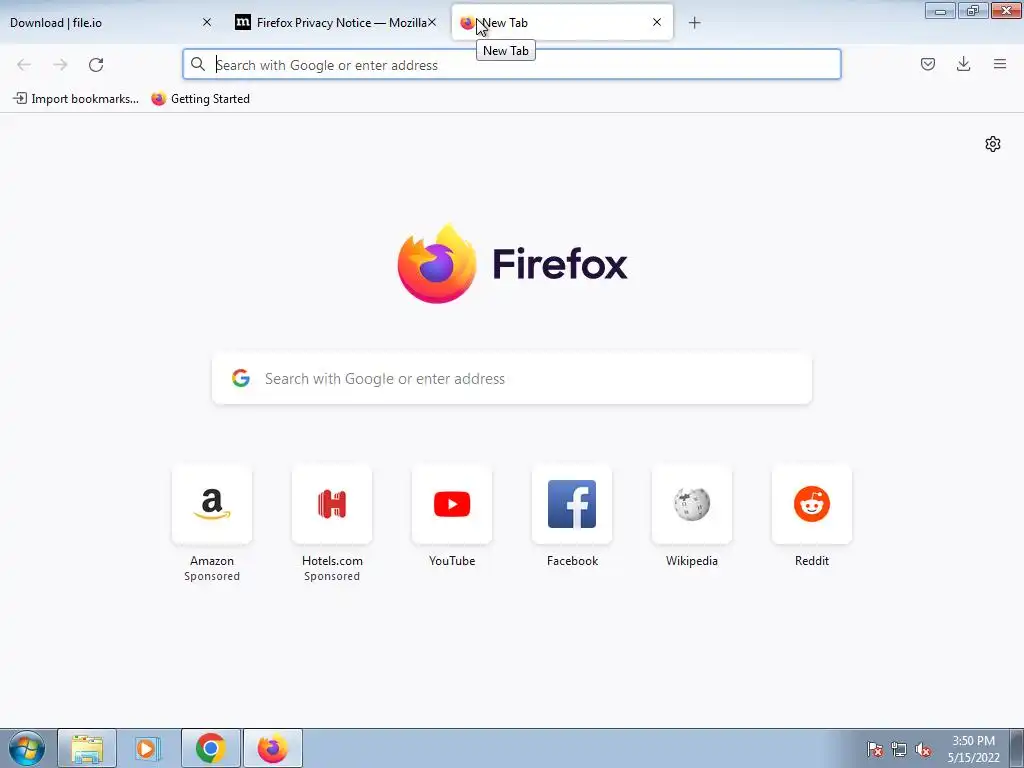The width and height of the screenshot is (1024, 768).
Task: Open the Wikipedia shortcut tile
Action: point(692,504)
